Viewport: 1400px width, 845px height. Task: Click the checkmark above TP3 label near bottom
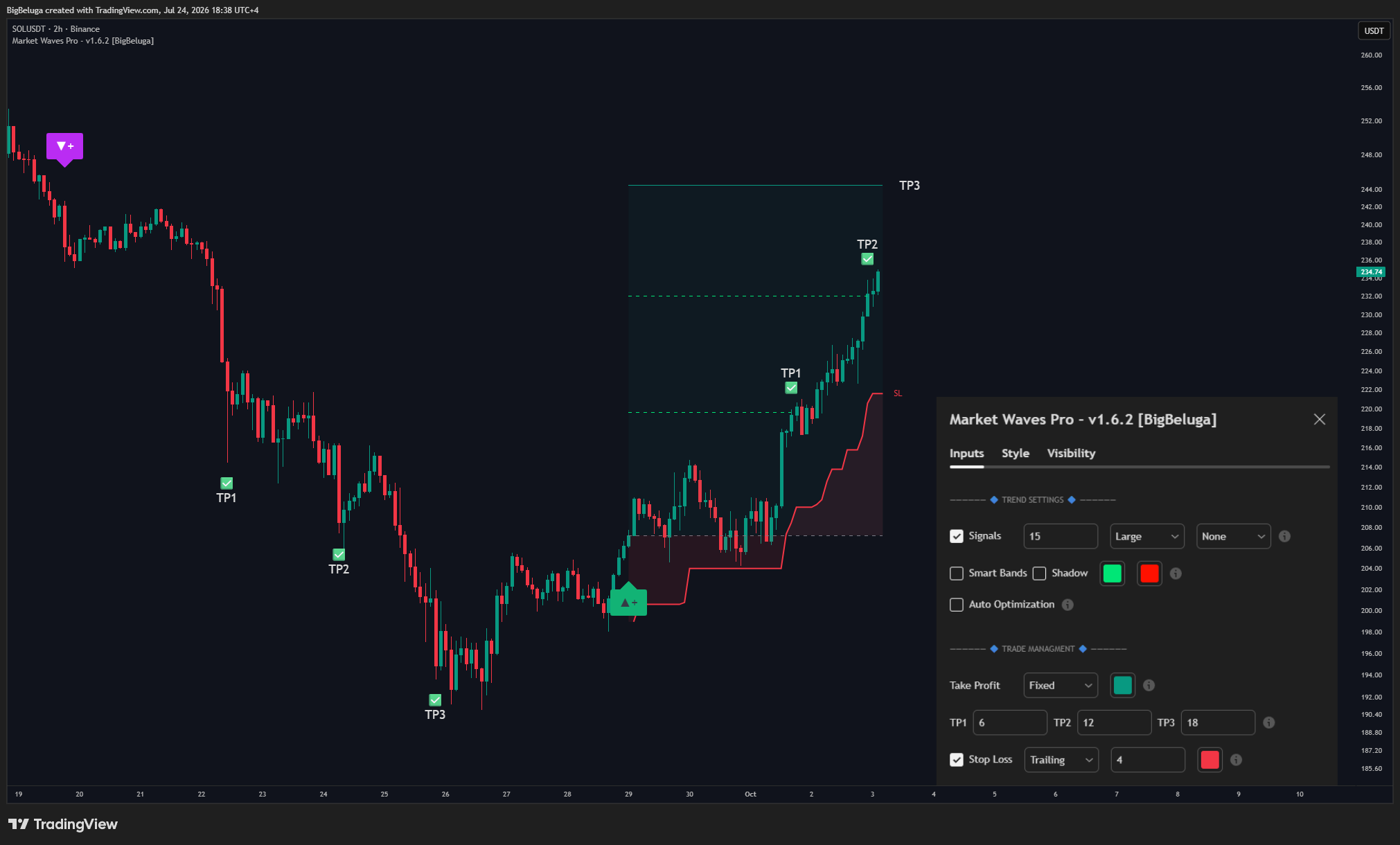(435, 700)
